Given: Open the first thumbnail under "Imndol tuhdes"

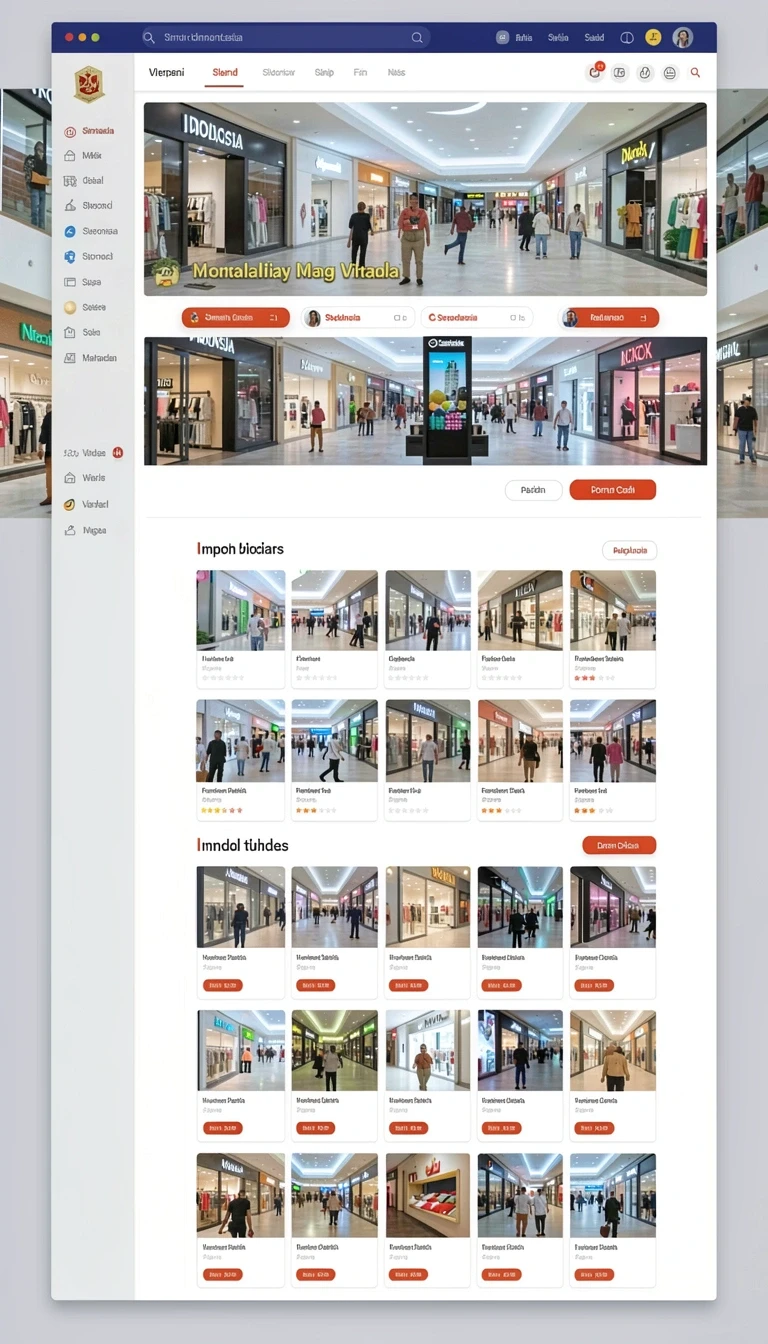Looking at the screenshot, I should 240,907.
